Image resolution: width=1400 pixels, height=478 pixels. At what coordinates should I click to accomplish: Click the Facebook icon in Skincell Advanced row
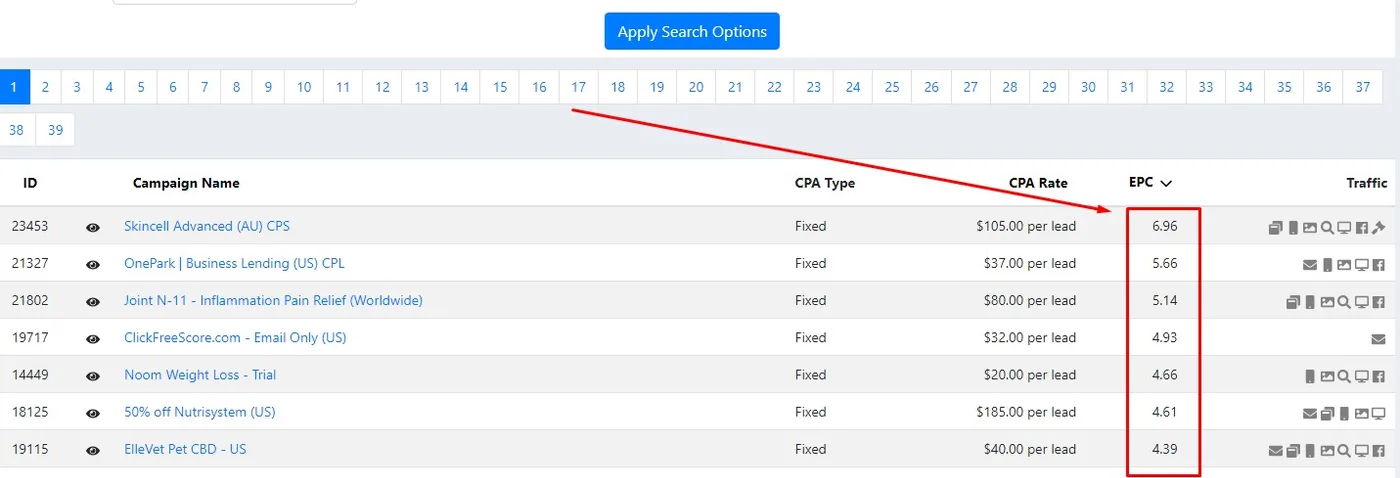point(1361,227)
